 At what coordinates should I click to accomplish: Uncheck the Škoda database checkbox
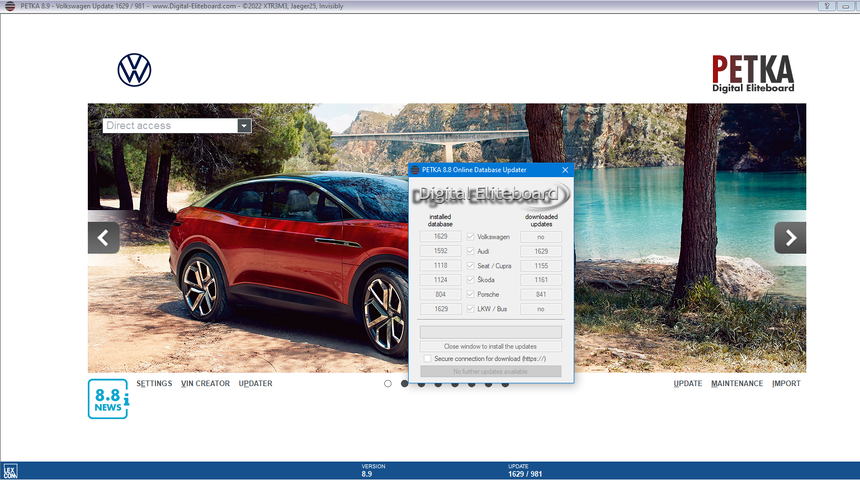(470, 280)
